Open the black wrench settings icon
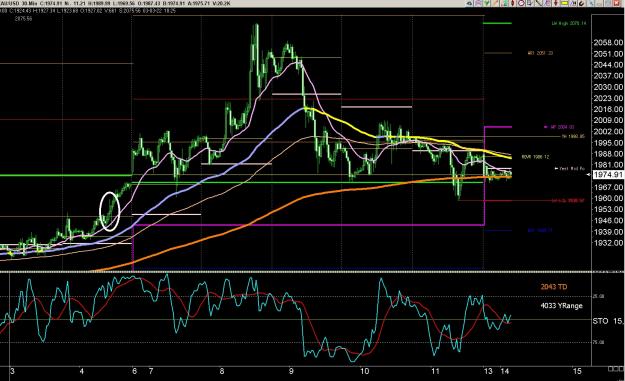 click(582, 3)
